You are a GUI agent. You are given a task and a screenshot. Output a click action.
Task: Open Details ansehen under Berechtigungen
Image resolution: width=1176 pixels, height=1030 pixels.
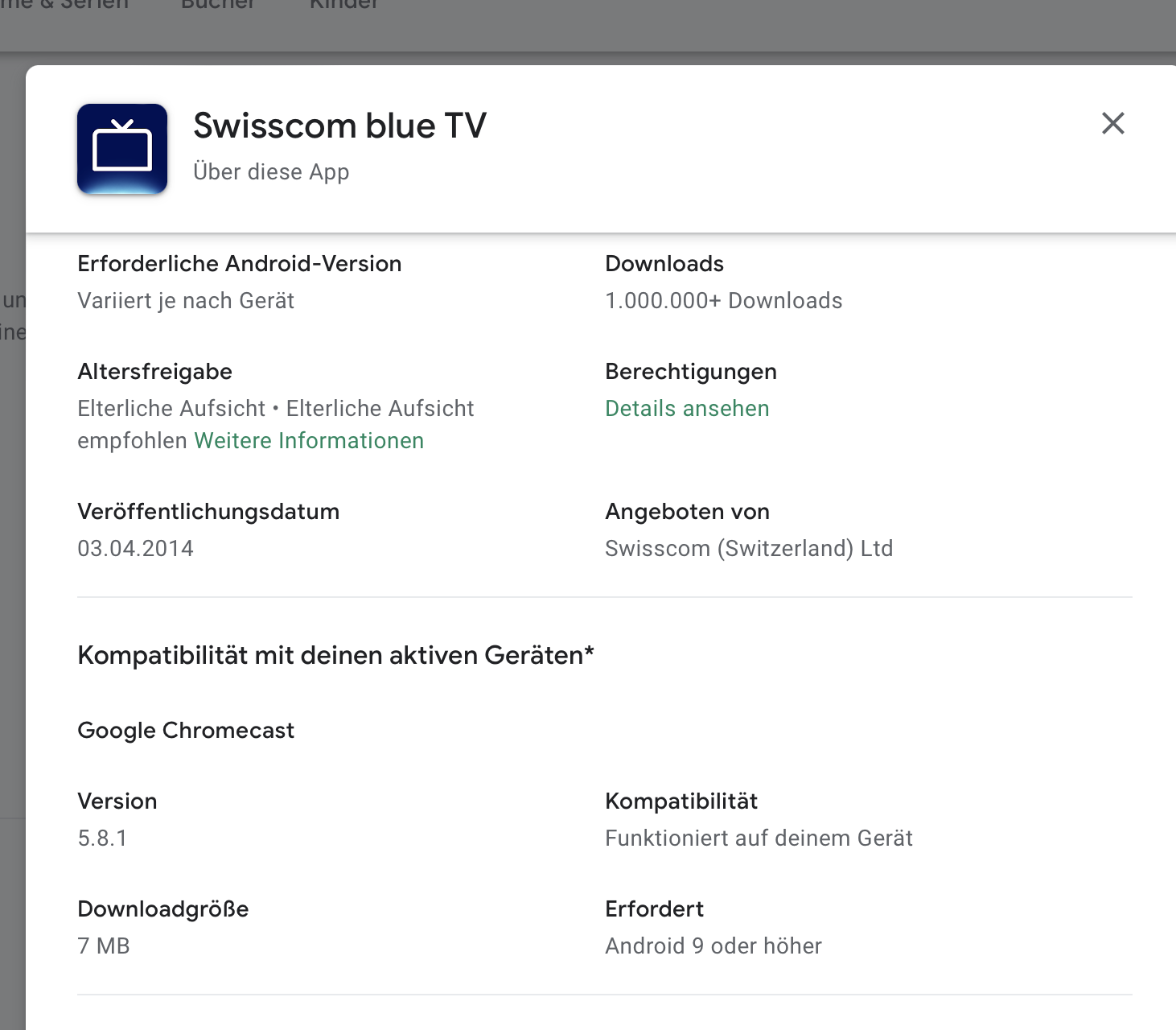click(x=687, y=409)
